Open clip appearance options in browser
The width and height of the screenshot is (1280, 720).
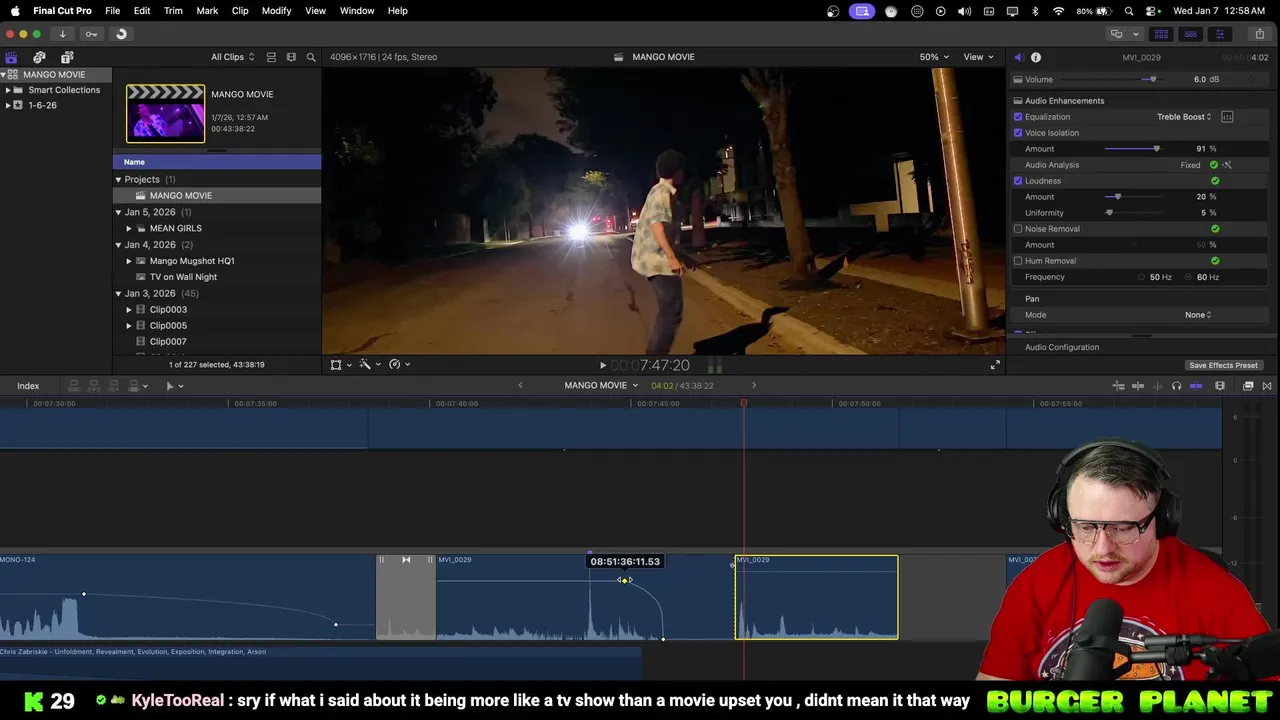(x=291, y=57)
